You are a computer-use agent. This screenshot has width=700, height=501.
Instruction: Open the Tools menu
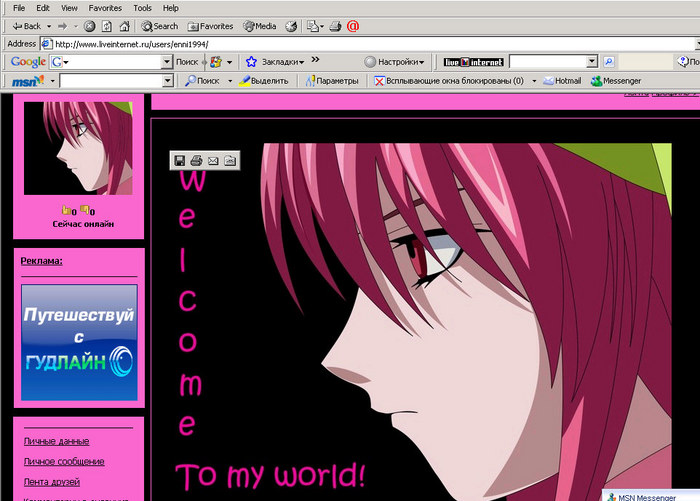click(142, 8)
